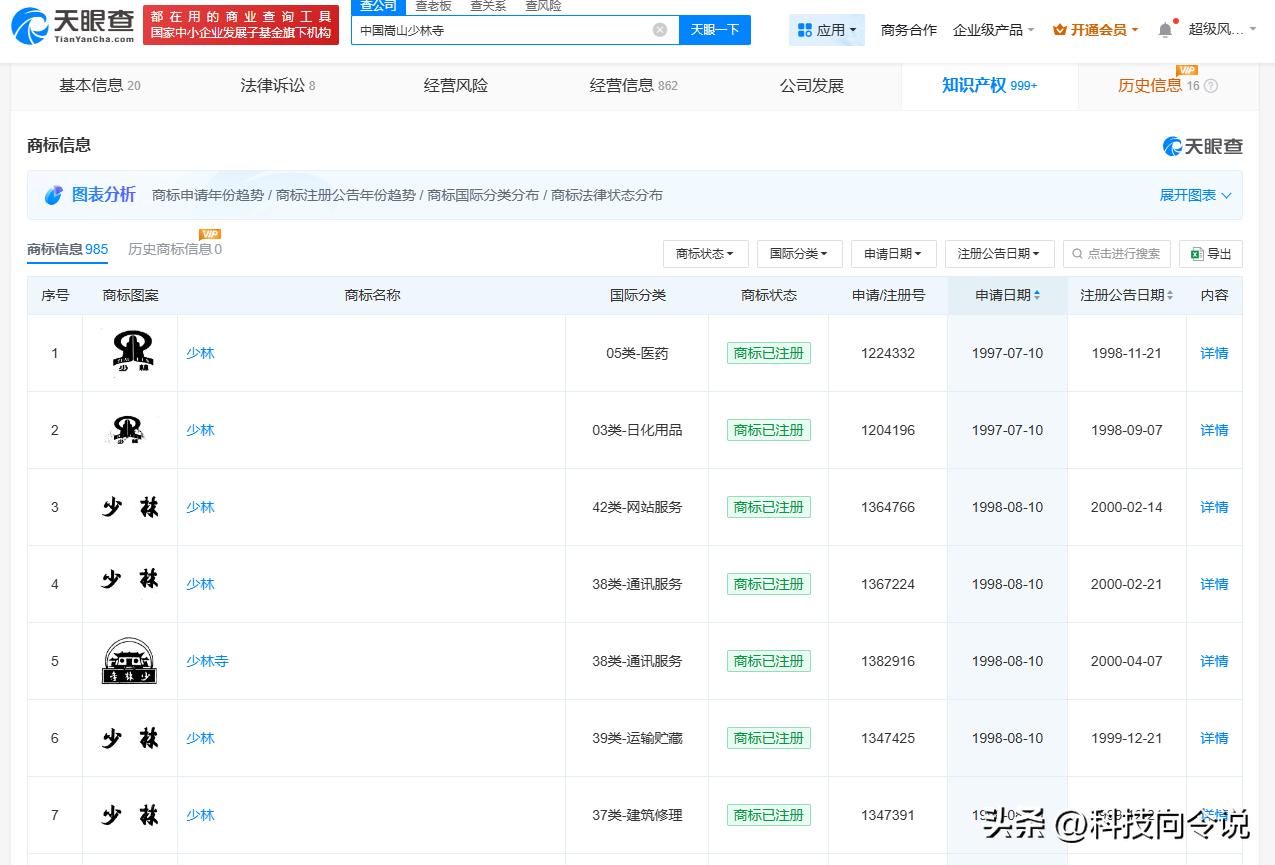Screen dimensions: 1275x865
Task: Select the 历史商标信息 sub-tab
Action: pyautogui.click(x=175, y=249)
